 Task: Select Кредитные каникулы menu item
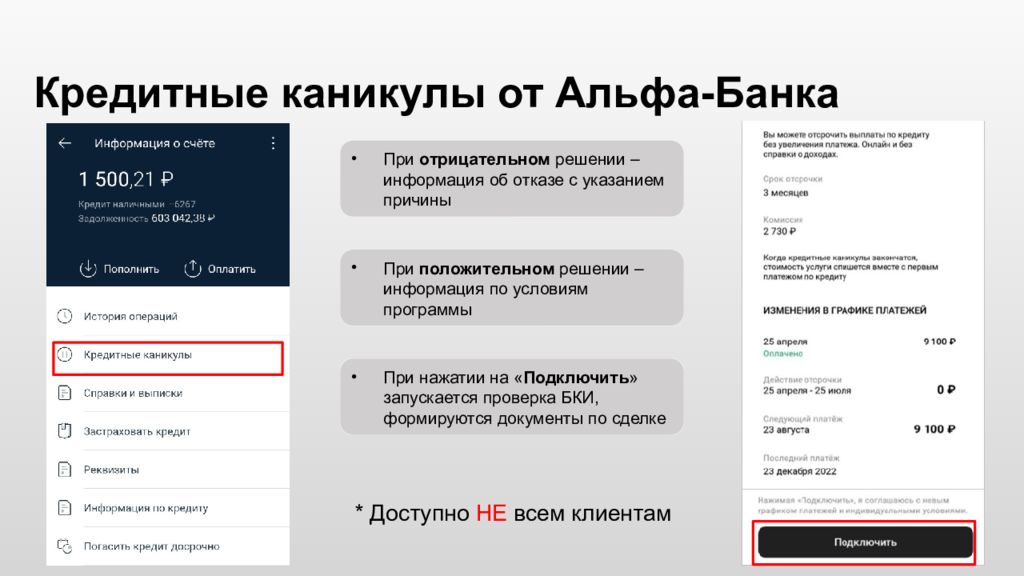click(168, 358)
